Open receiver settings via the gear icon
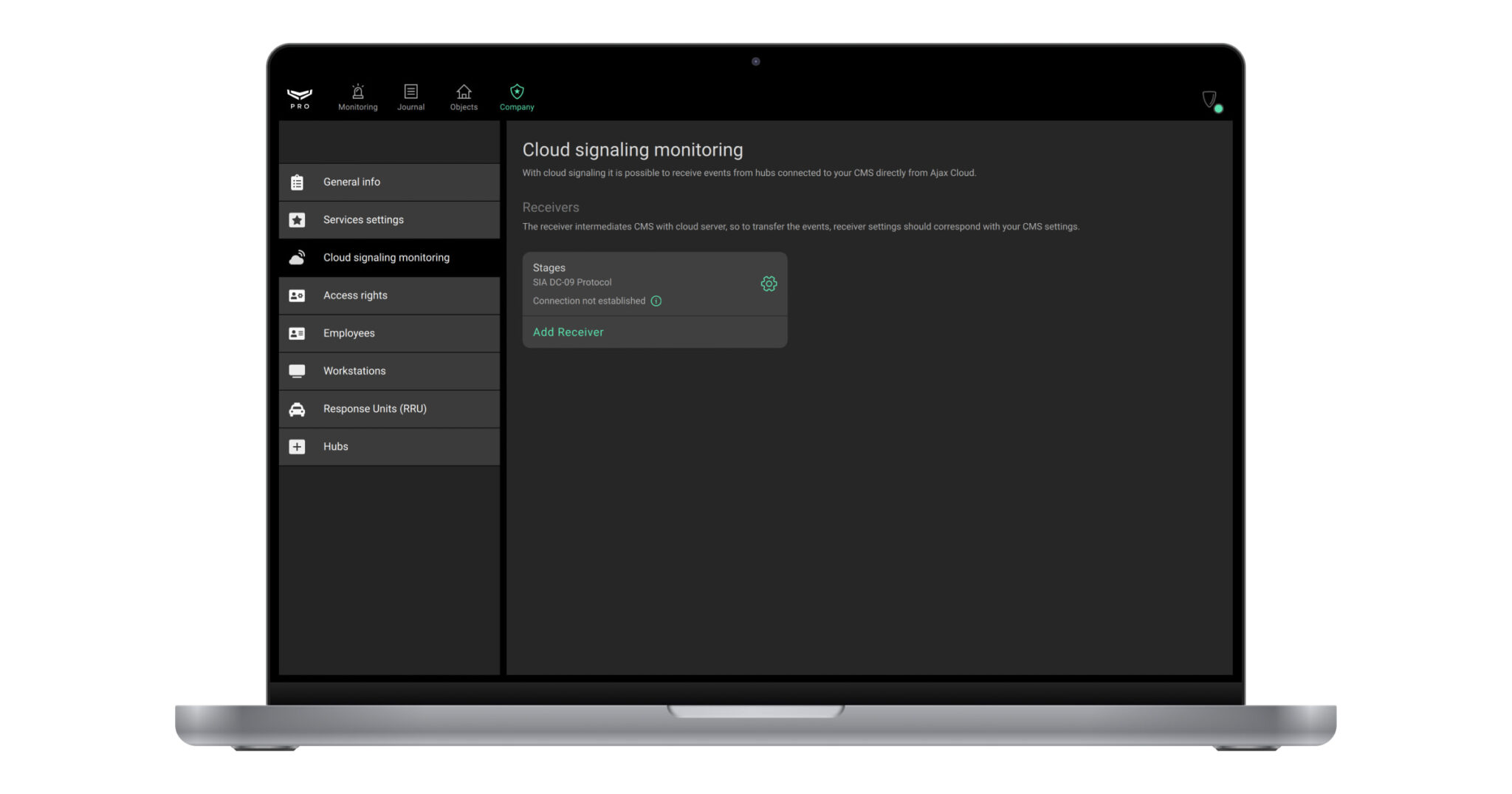The height and width of the screenshot is (794, 1512). tap(769, 284)
